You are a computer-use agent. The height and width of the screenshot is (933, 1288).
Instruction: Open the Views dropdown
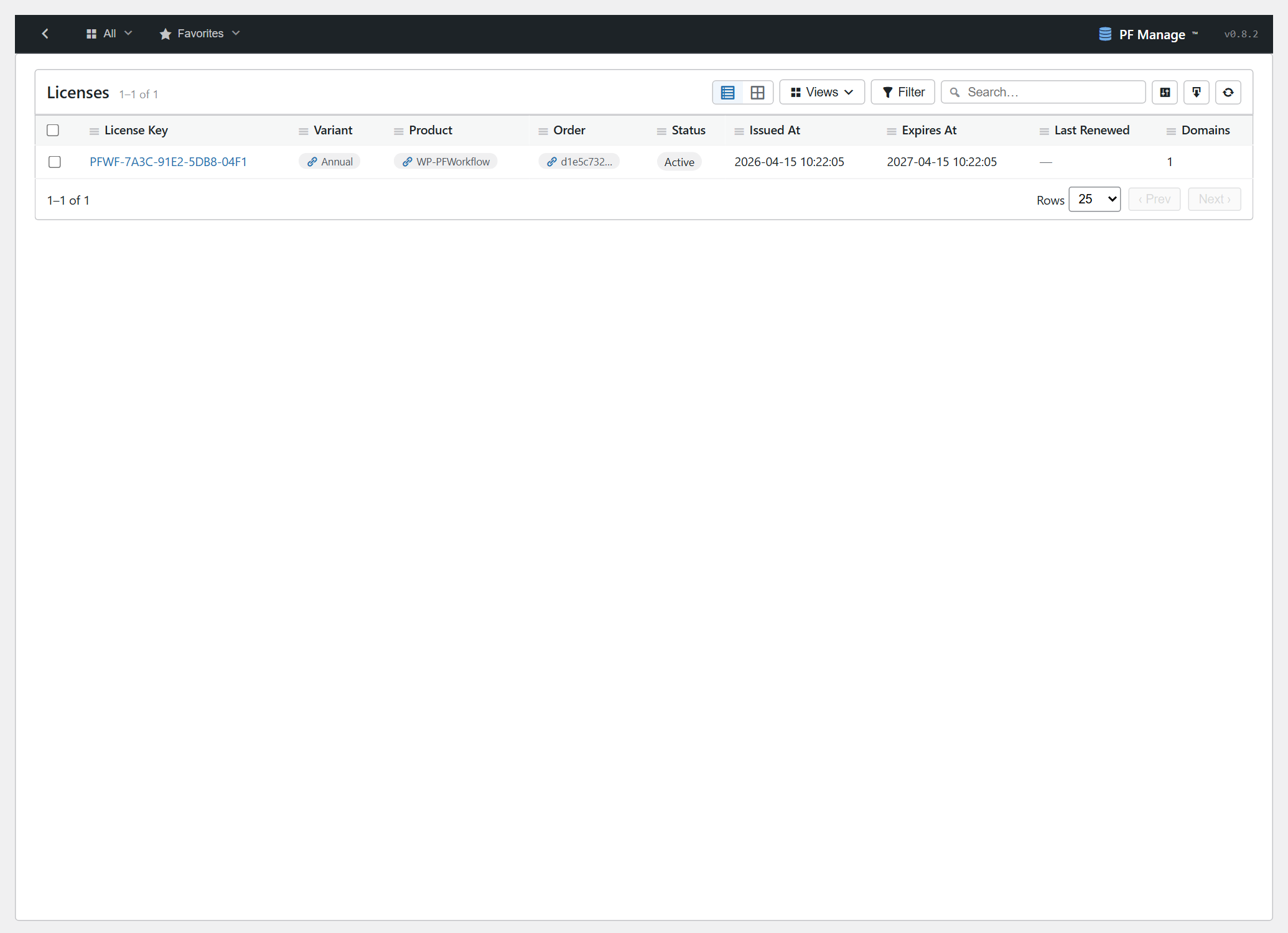point(822,92)
